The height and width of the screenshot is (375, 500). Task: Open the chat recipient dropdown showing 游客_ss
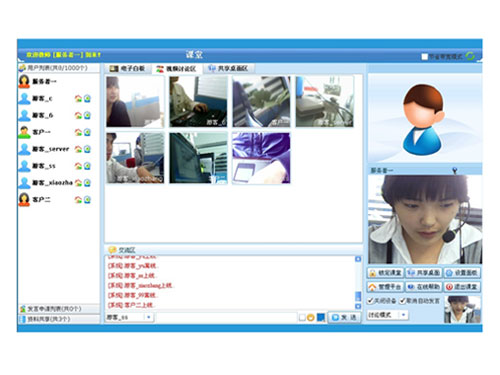[x=149, y=317]
